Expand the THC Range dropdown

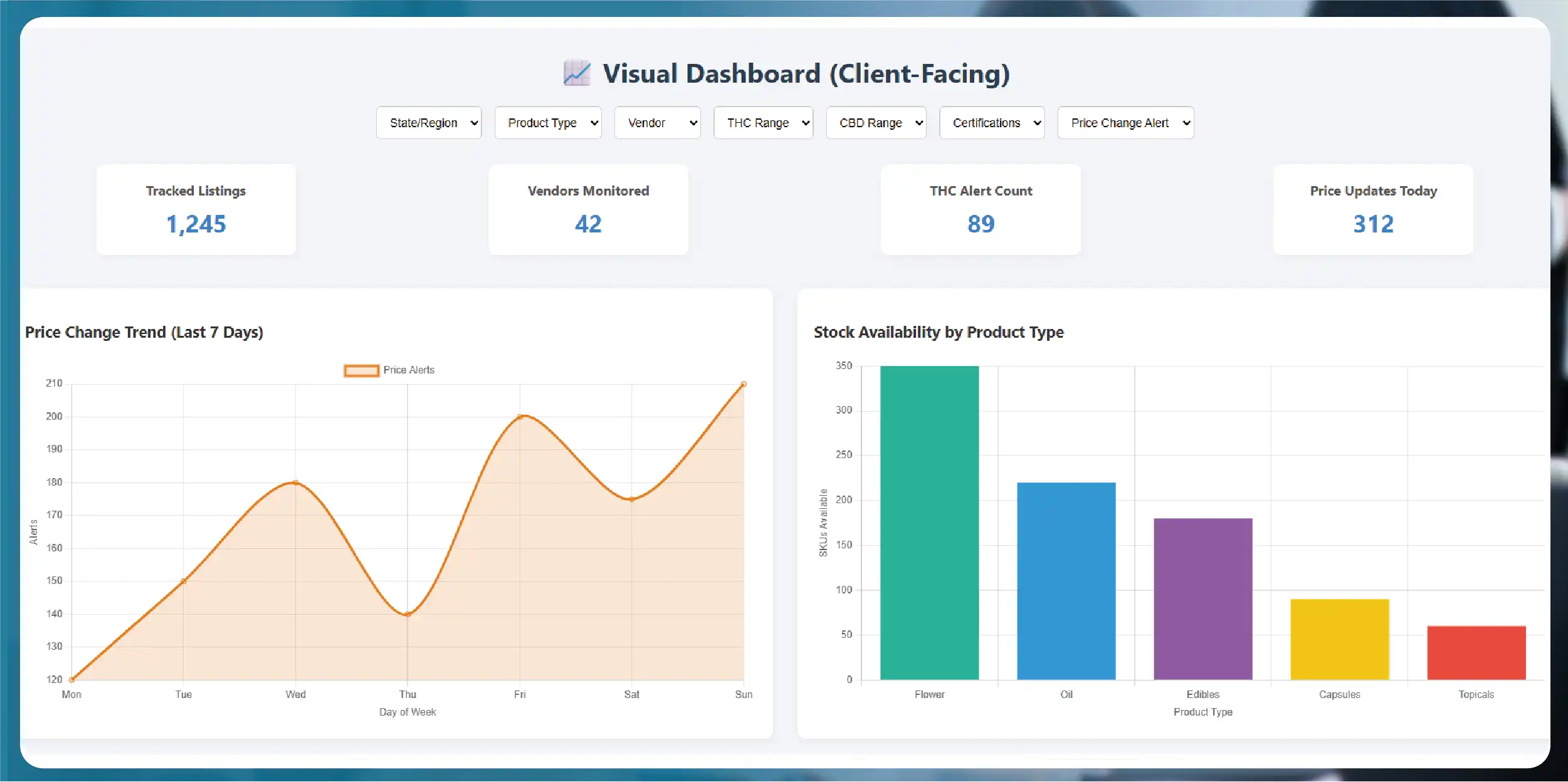click(x=763, y=123)
